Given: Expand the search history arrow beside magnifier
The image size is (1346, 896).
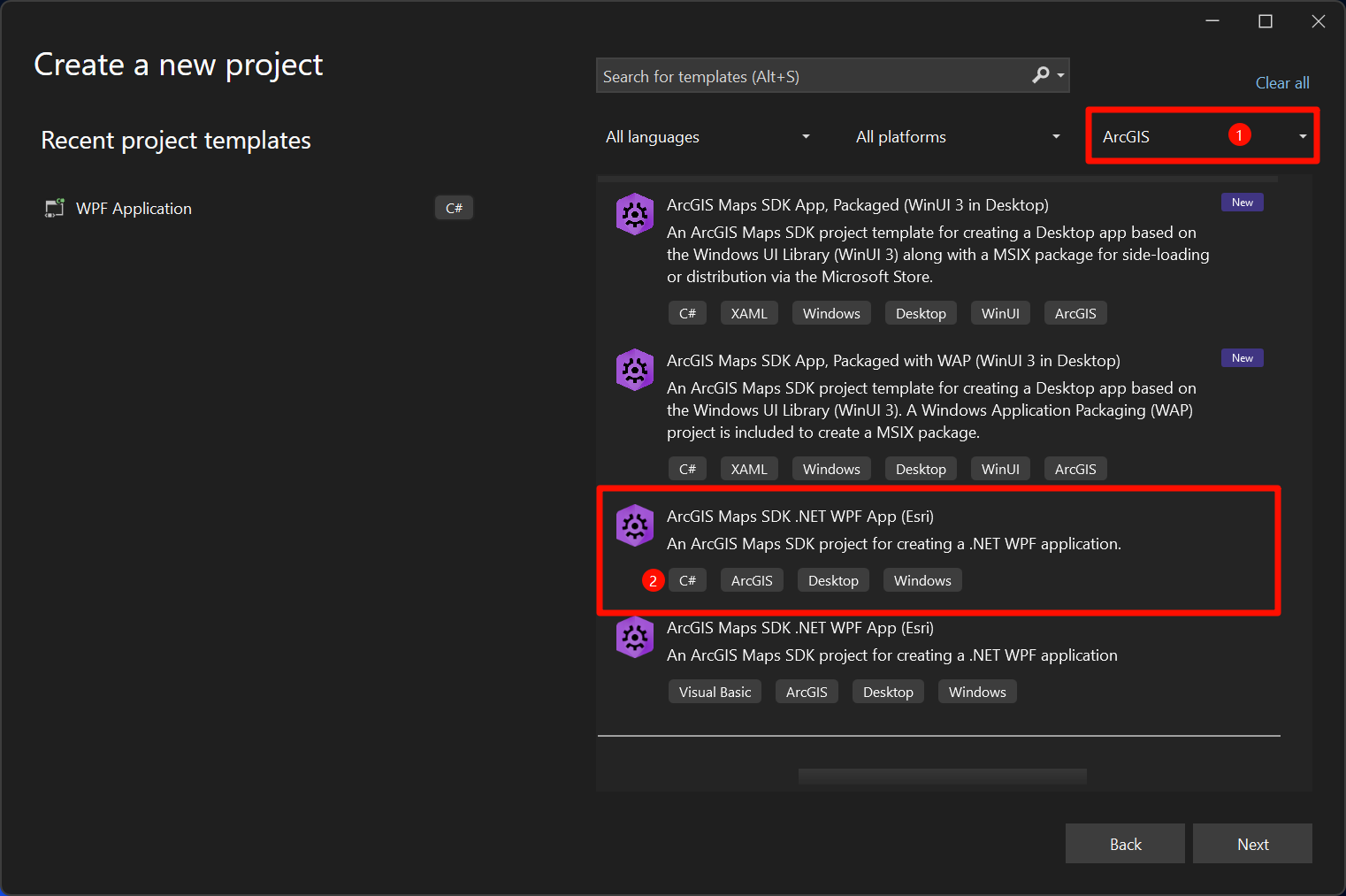Looking at the screenshot, I should click(1060, 76).
